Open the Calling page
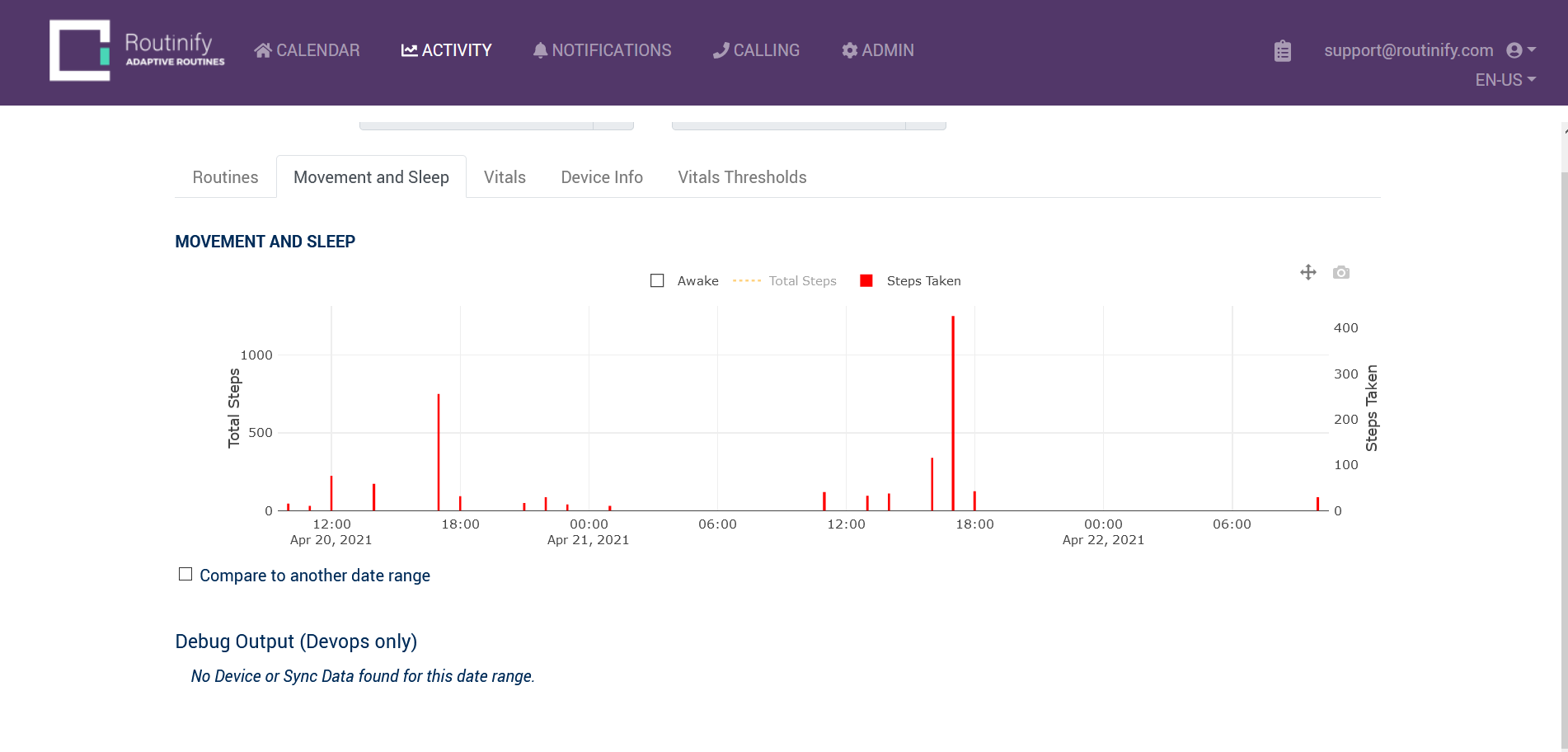Image resolution: width=1568 pixels, height=752 pixels. pyautogui.click(x=756, y=50)
